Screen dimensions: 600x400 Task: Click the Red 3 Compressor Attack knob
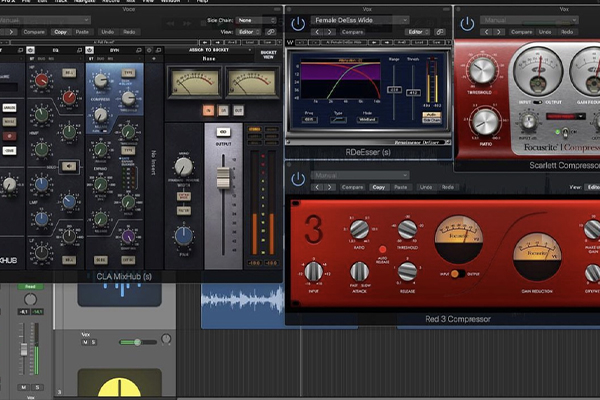coord(359,271)
